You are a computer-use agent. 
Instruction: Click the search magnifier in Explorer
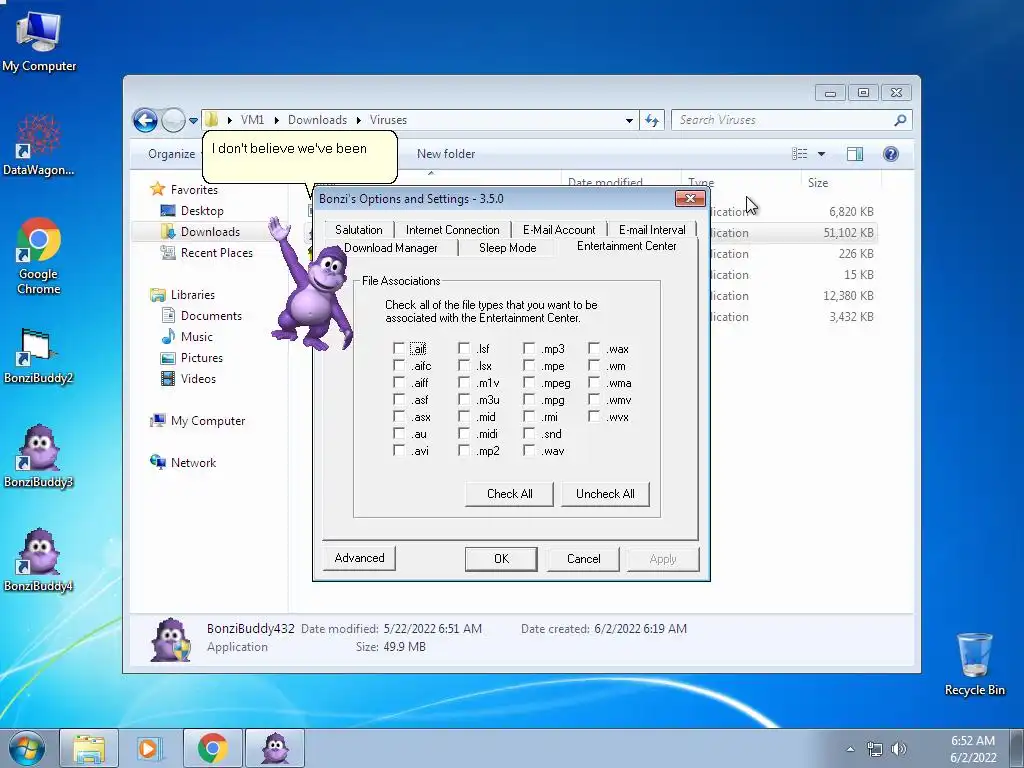pos(900,120)
